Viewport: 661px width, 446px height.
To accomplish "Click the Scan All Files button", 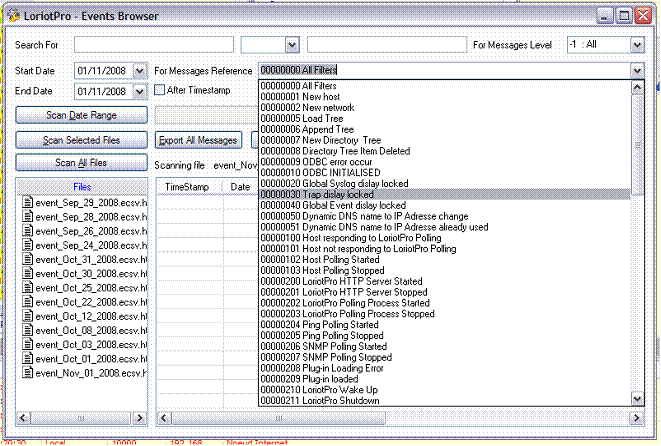I will click(81, 163).
